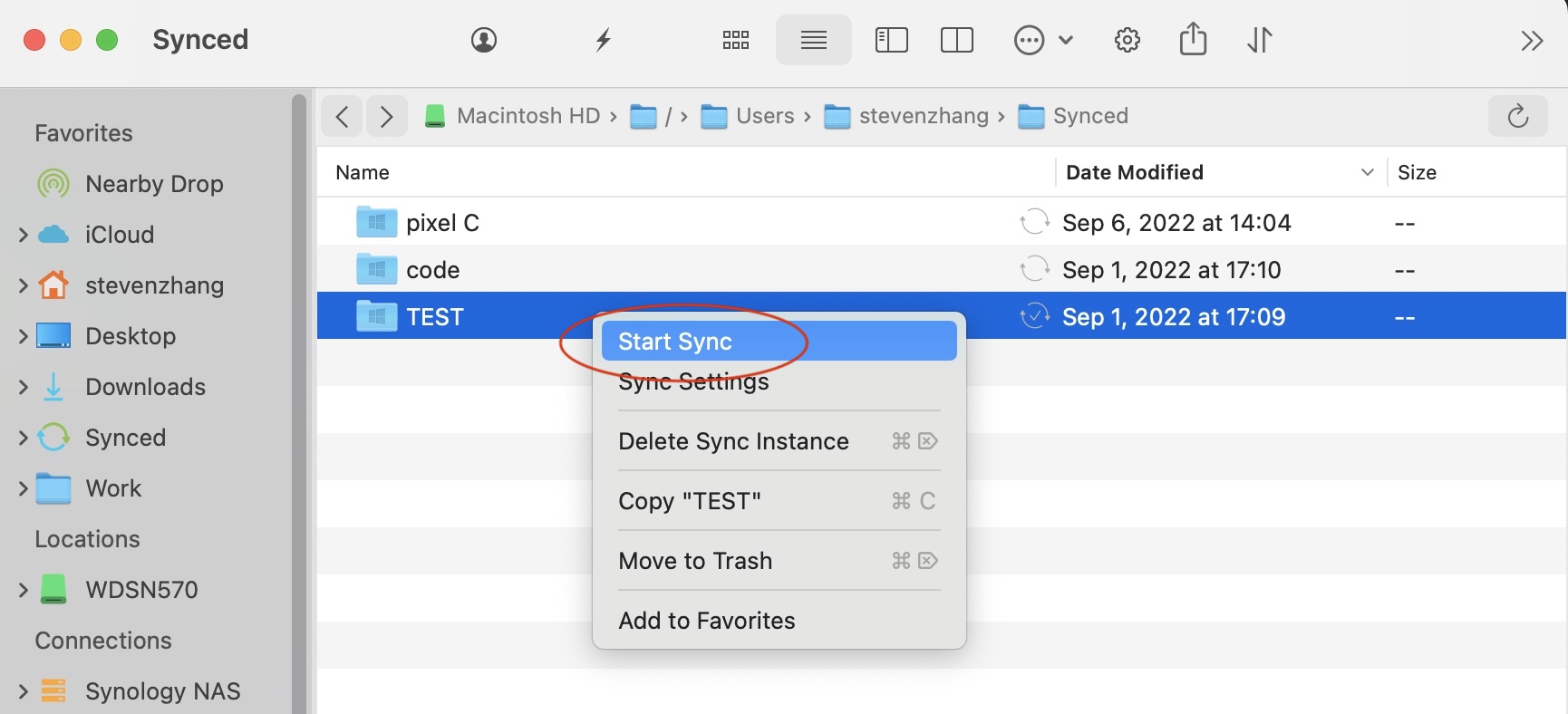1568x714 pixels.
Task: Show more toolbar items with double chevron
Action: pyautogui.click(x=1532, y=41)
